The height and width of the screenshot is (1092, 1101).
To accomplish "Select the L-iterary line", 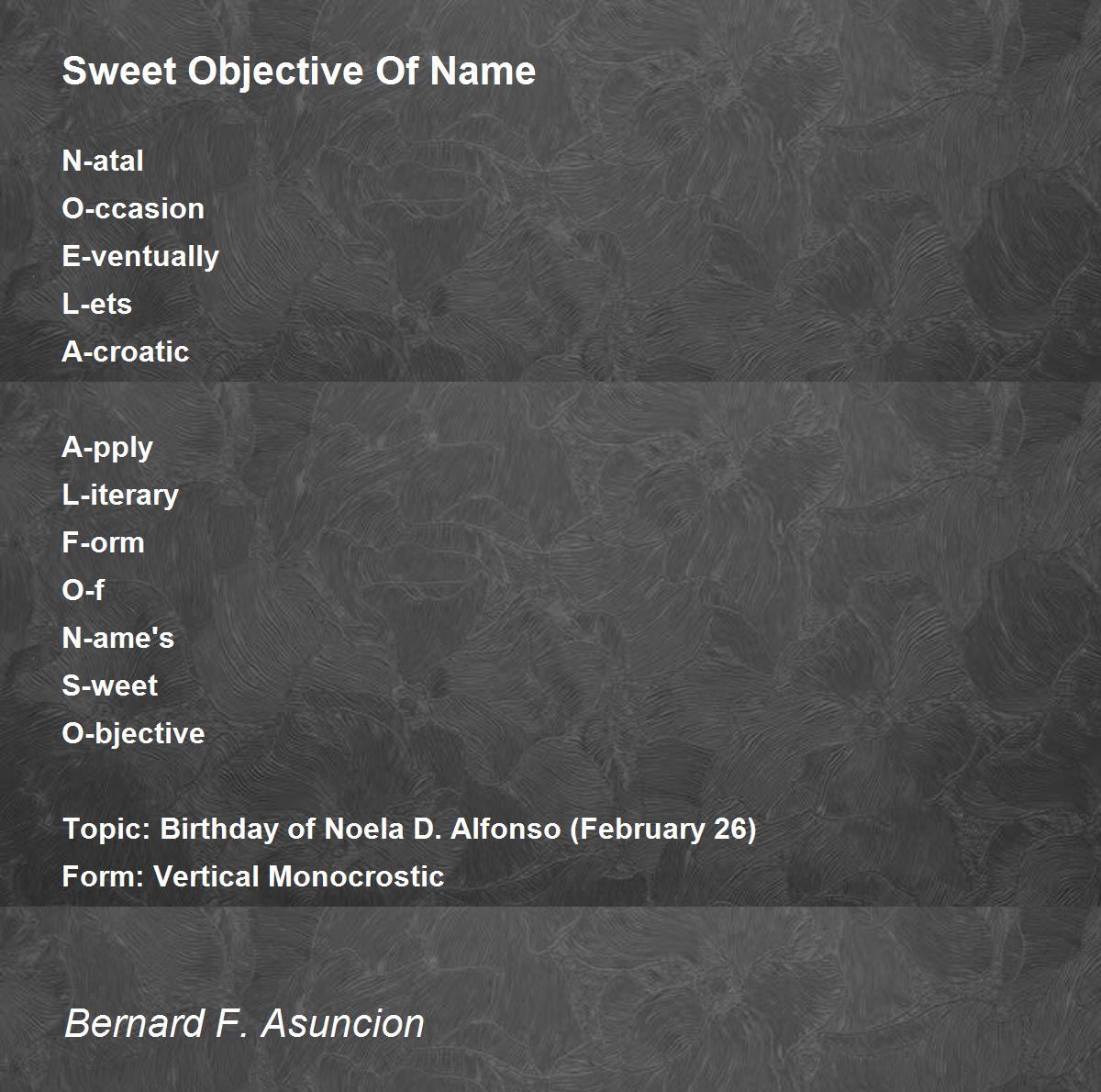I will 120,495.
